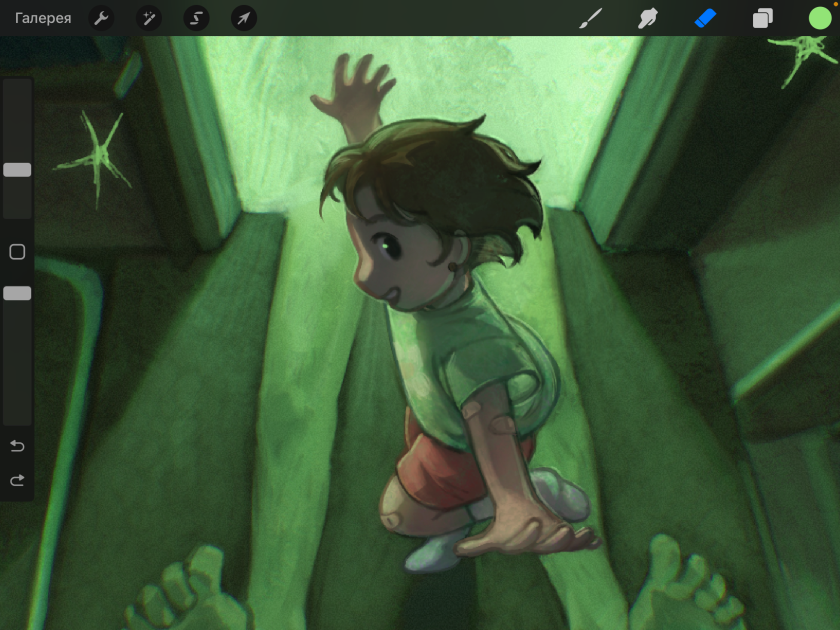
Task: Open the Layers panel
Action: pos(763,18)
